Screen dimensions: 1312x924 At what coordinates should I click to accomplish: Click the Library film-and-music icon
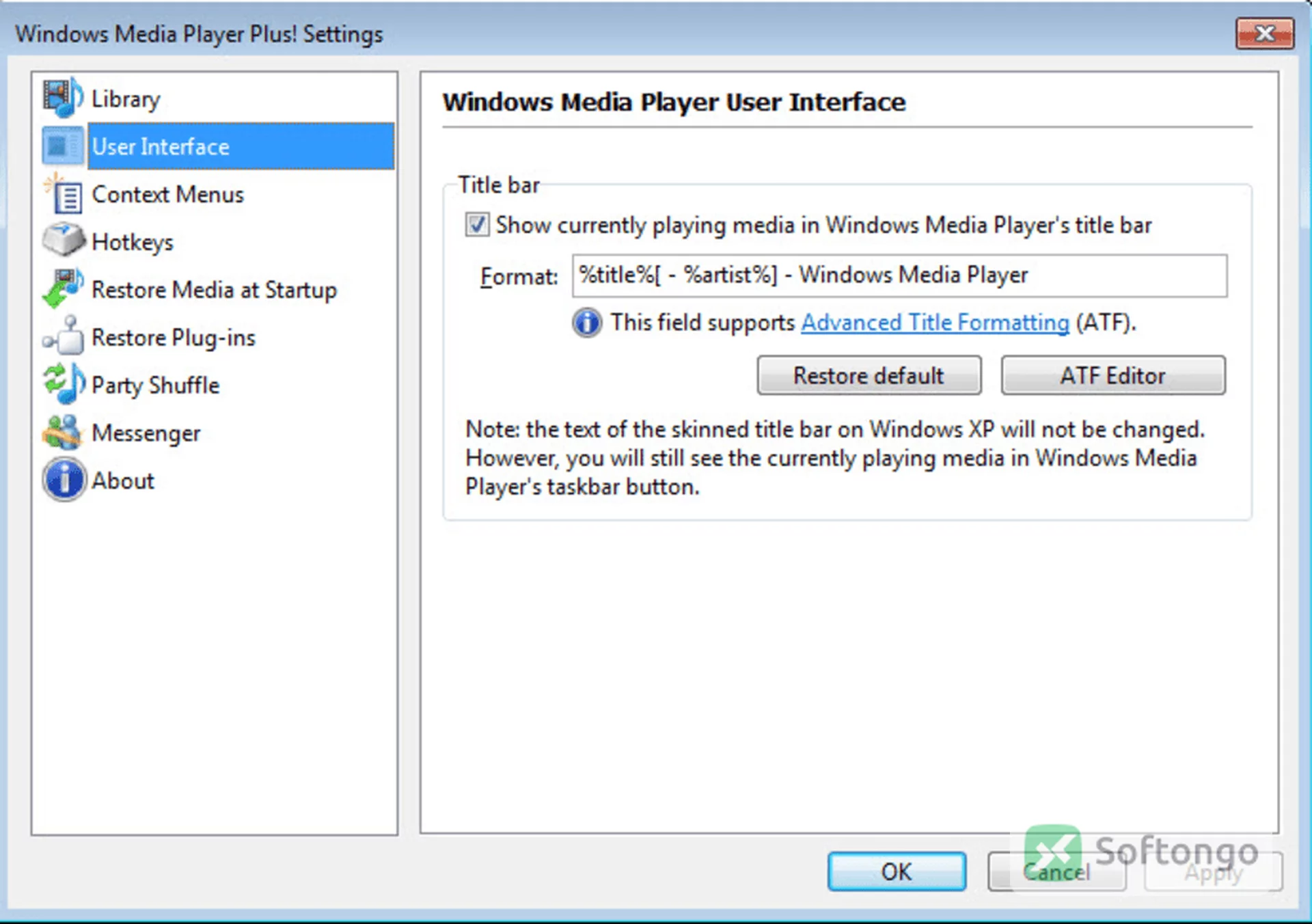63,97
